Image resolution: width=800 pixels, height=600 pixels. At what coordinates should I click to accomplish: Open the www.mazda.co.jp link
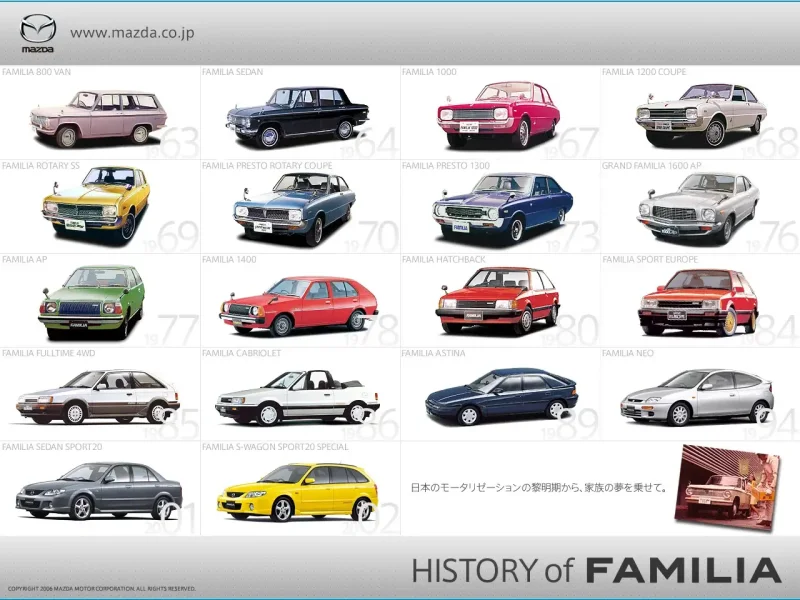point(132,33)
